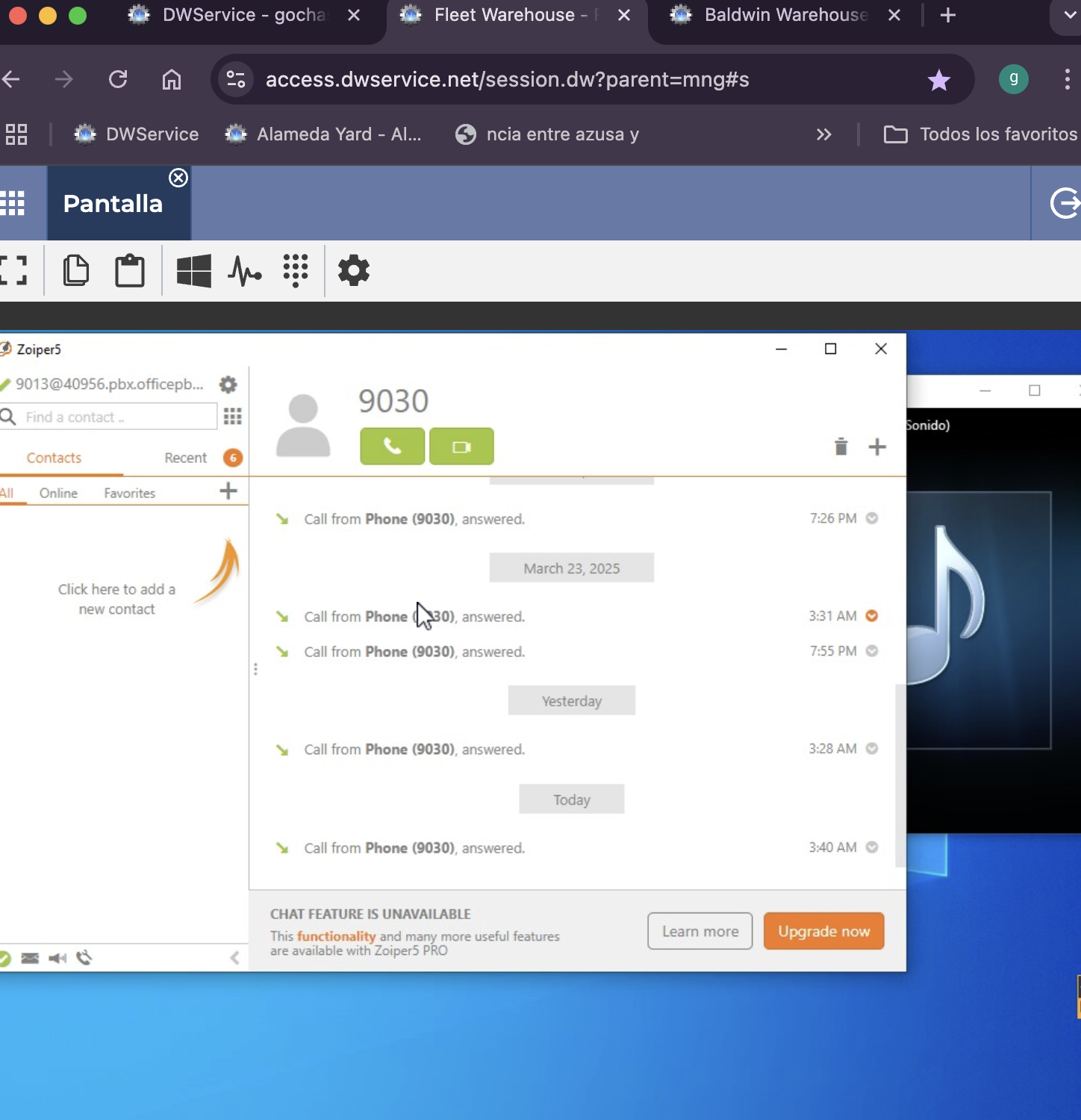Click the DWService fullscreen toggle icon
1081x1120 pixels.
click(x=13, y=270)
